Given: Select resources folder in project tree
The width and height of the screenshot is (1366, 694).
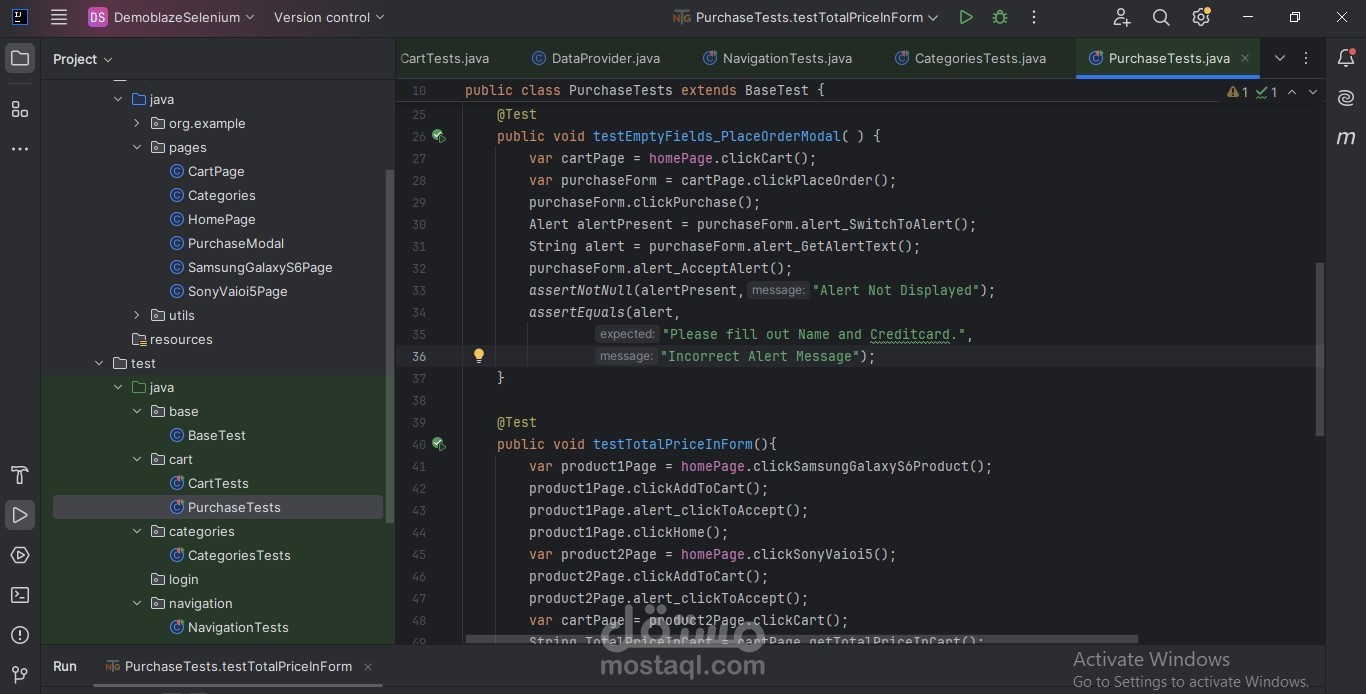Looking at the screenshot, I should pyautogui.click(x=172, y=339).
